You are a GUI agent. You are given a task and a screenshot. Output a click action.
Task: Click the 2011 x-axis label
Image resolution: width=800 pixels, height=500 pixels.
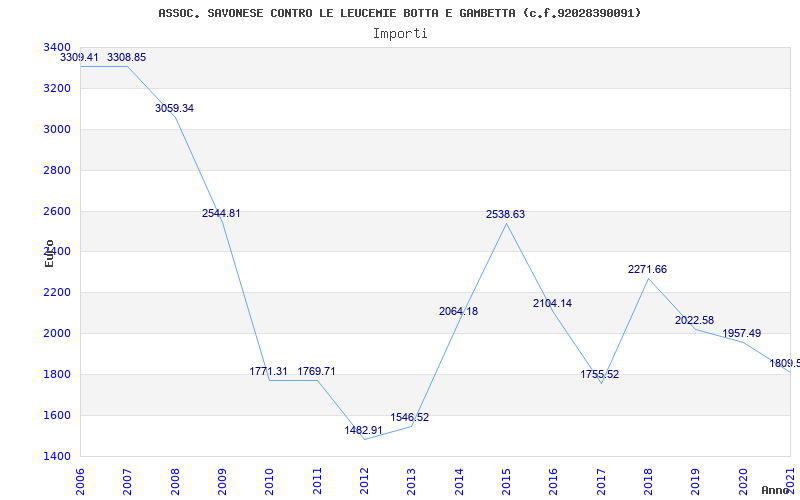317,482
